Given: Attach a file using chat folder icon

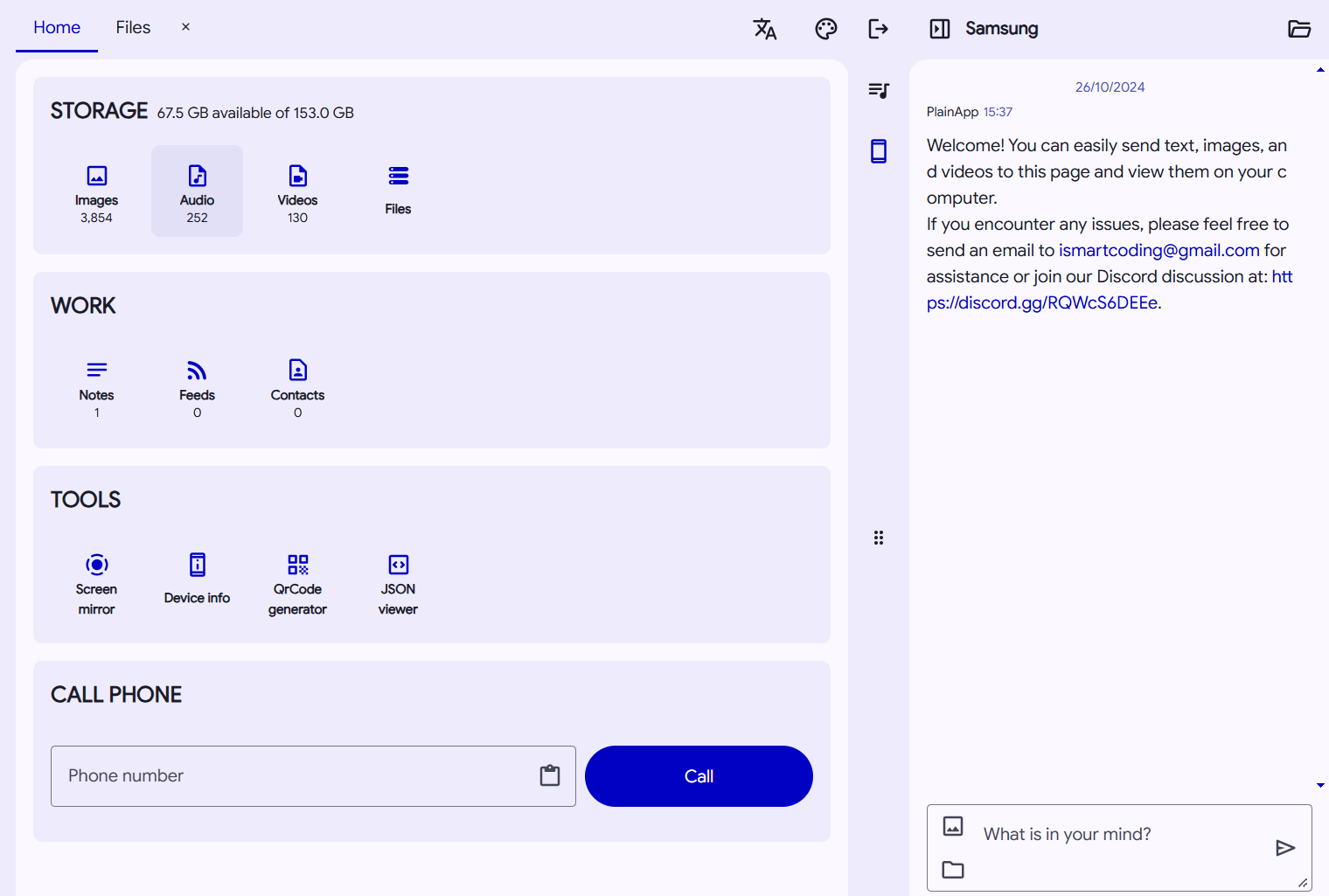Looking at the screenshot, I should point(953,870).
